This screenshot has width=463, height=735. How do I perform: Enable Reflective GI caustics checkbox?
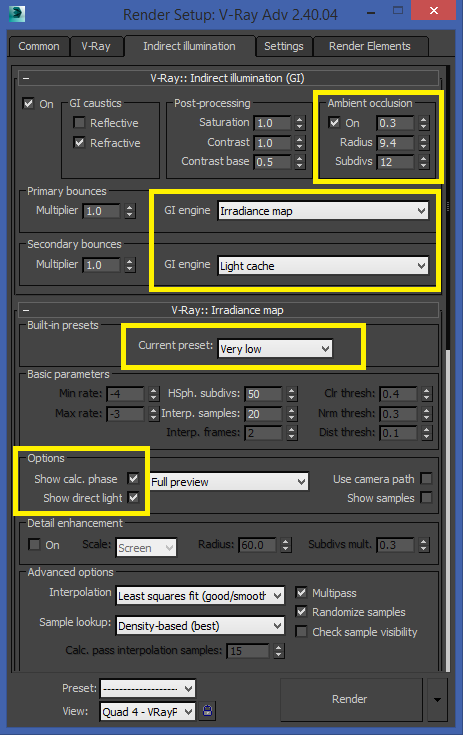[79, 123]
